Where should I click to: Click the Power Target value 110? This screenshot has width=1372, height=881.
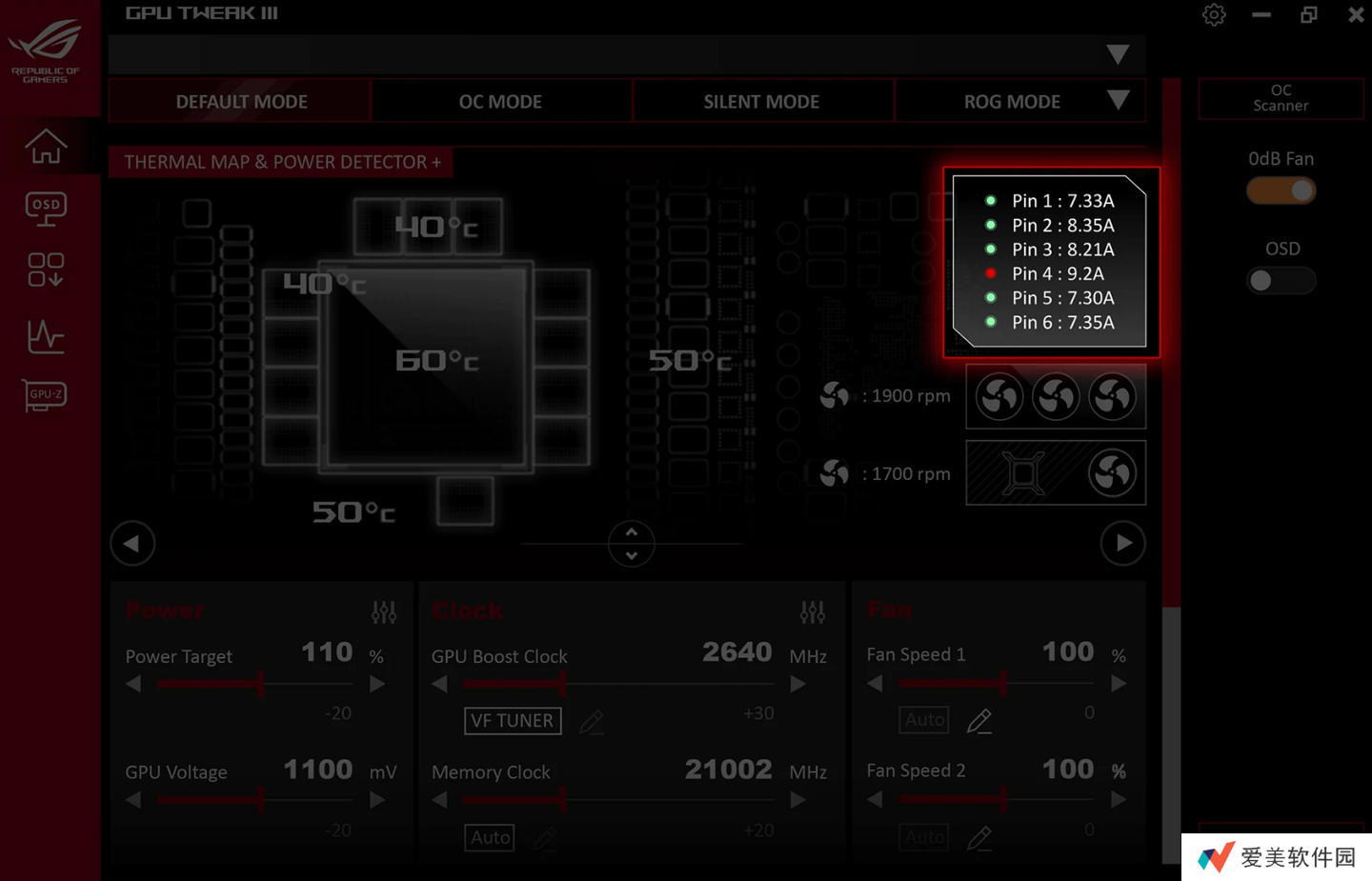[327, 652]
